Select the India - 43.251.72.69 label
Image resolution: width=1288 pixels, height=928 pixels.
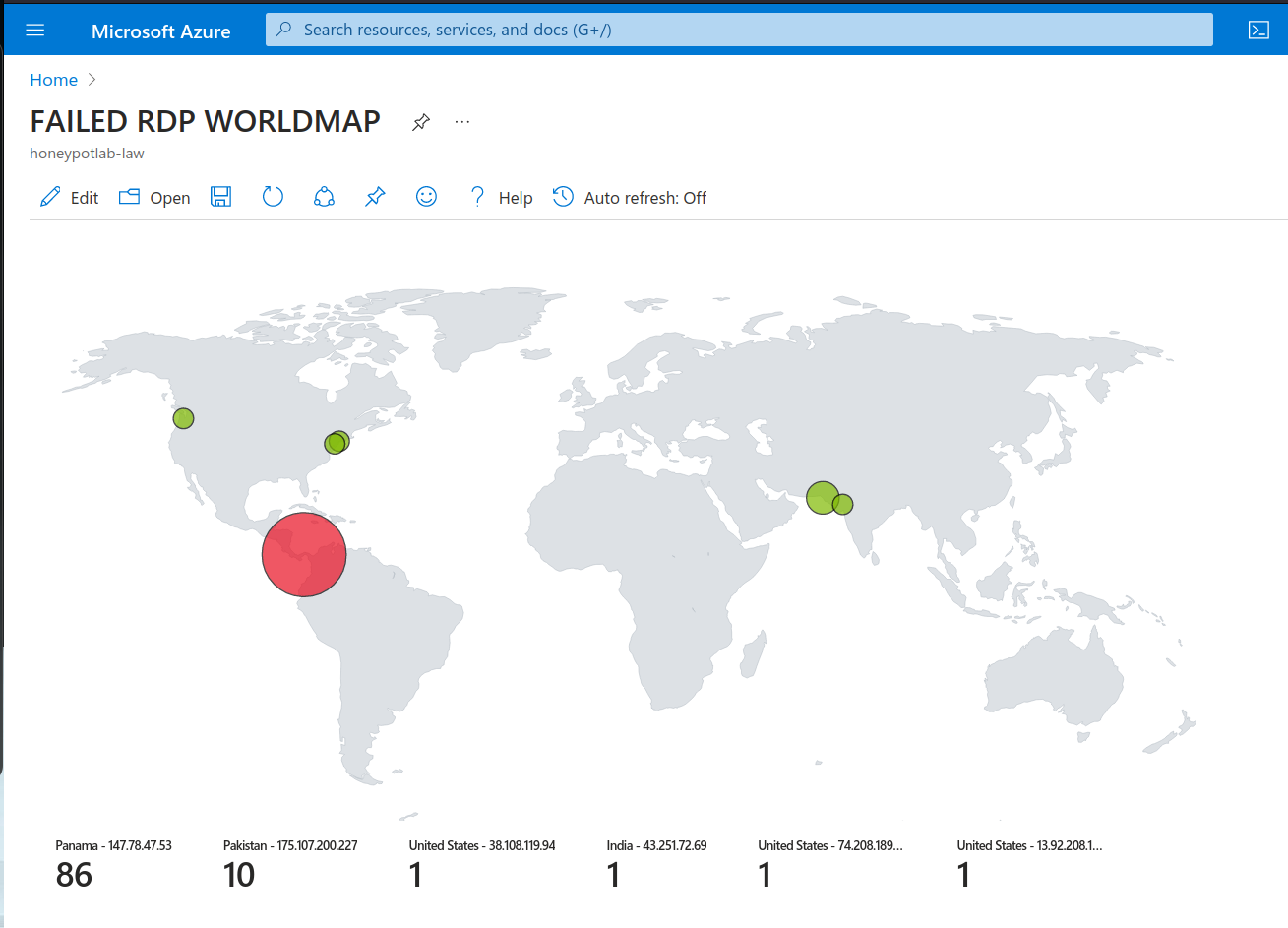coord(656,845)
